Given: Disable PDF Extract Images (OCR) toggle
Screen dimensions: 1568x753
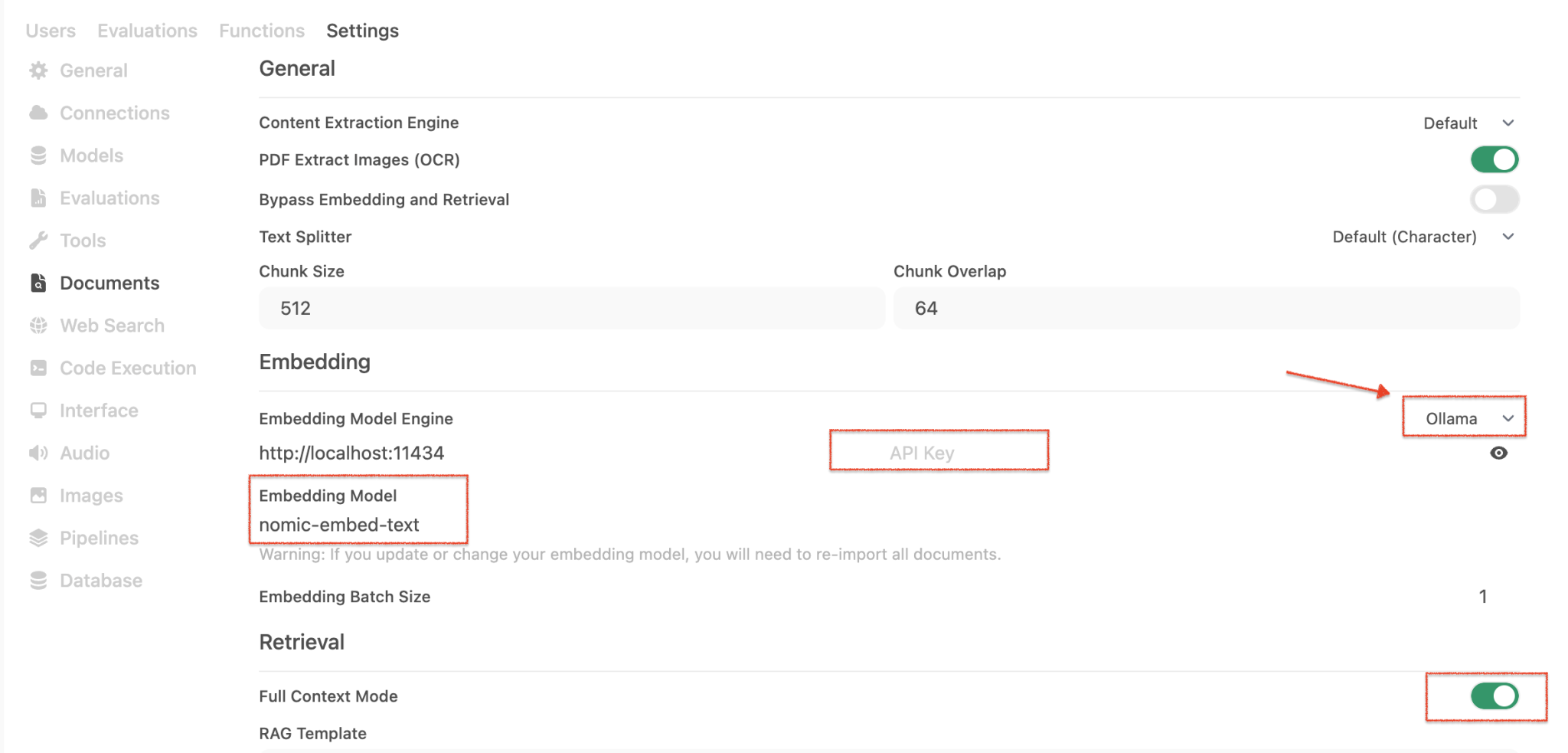Looking at the screenshot, I should coord(1494,159).
